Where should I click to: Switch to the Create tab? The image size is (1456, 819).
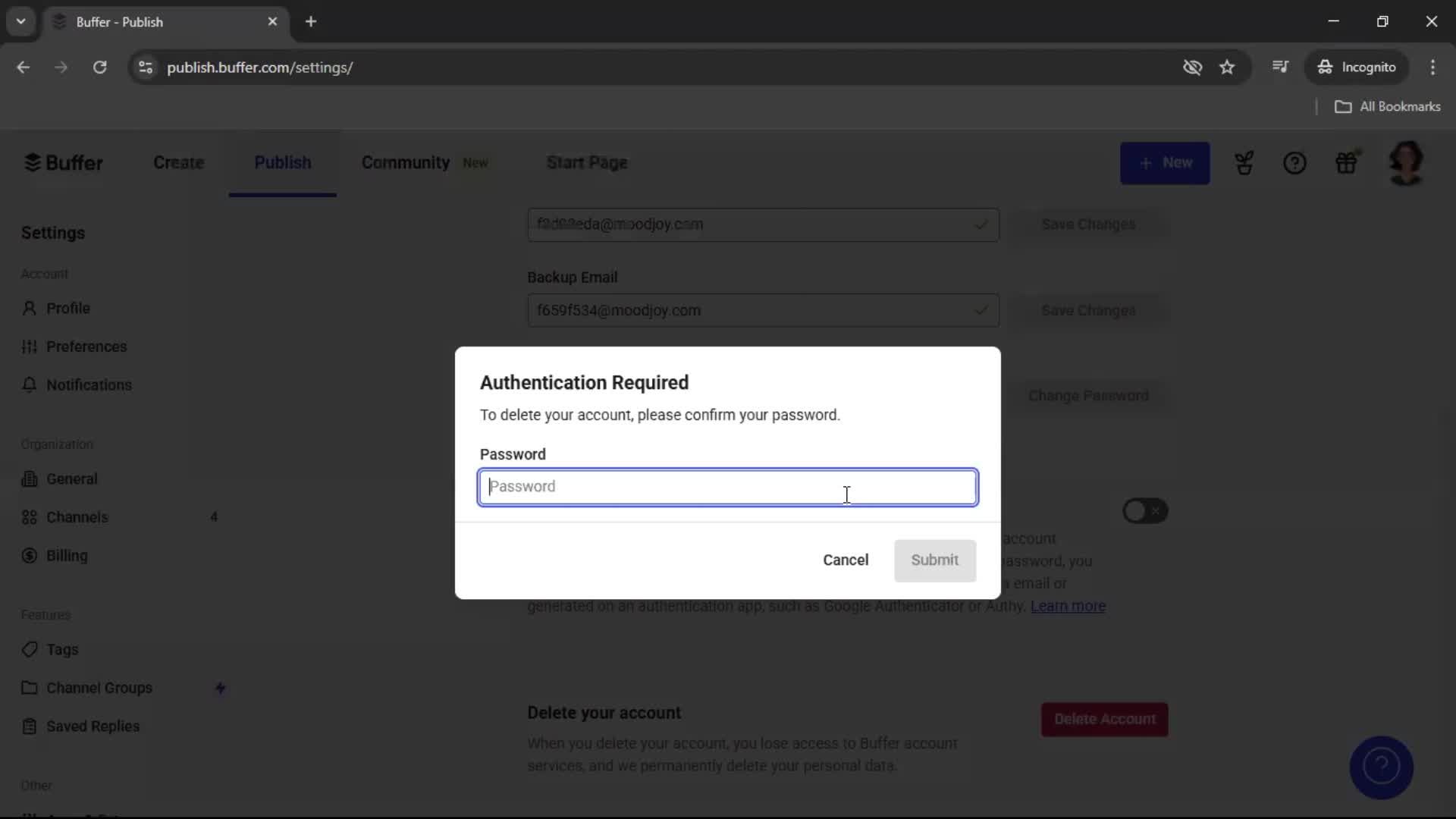pyautogui.click(x=178, y=163)
